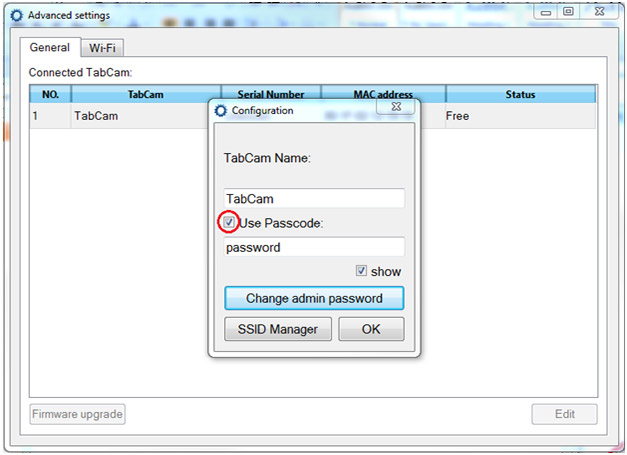Click the TabCam Name label

[267, 158]
